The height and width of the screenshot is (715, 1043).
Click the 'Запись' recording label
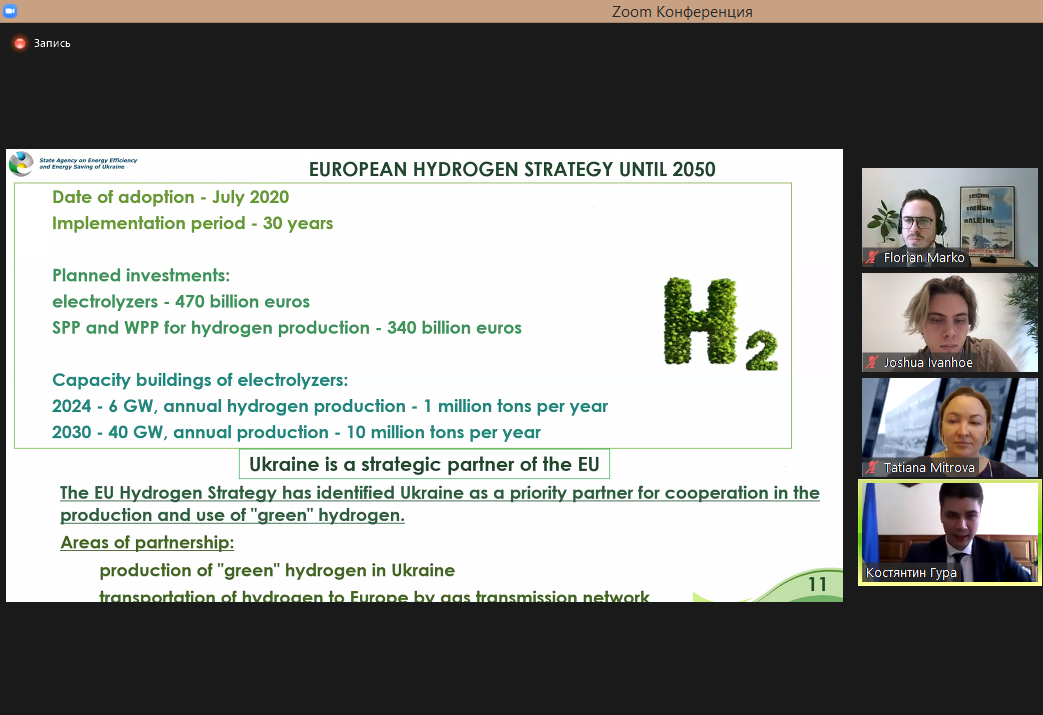(x=52, y=43)
